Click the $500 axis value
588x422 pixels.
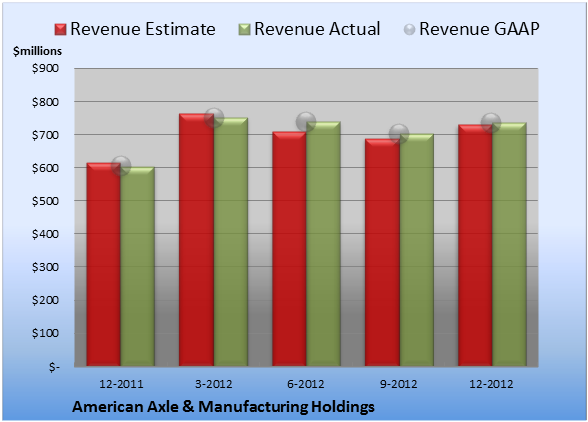pos(45,201)
